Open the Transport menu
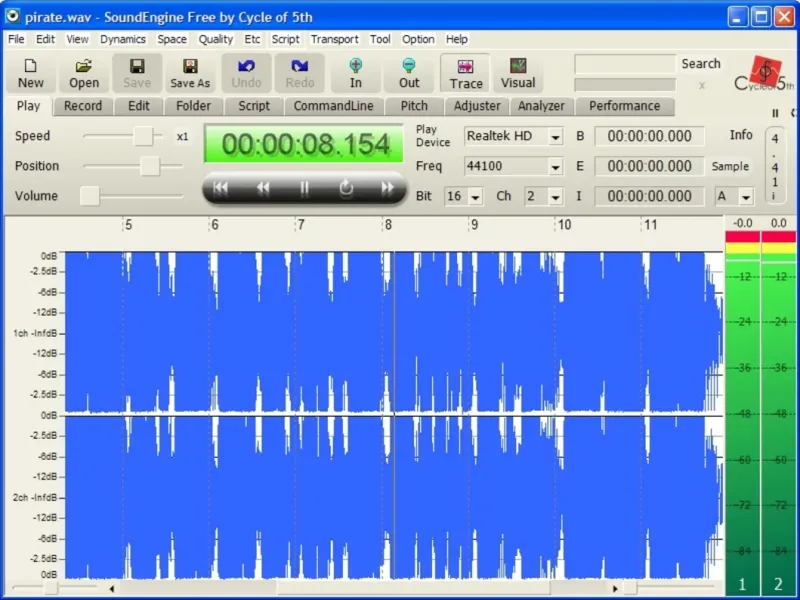The width and height of the screenshot is (800, 600). tap(334, 39)
